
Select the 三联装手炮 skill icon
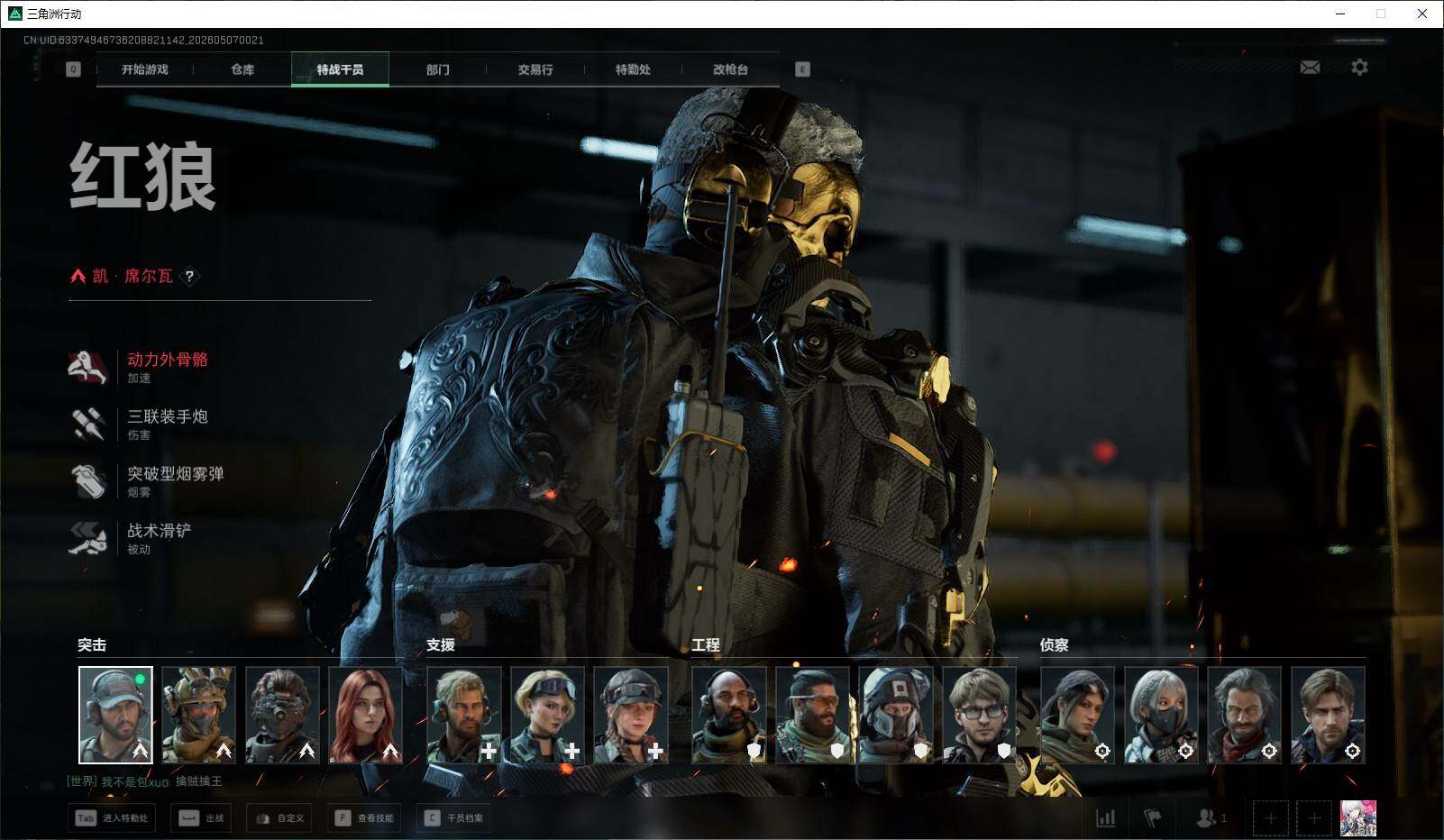point(88,424)
